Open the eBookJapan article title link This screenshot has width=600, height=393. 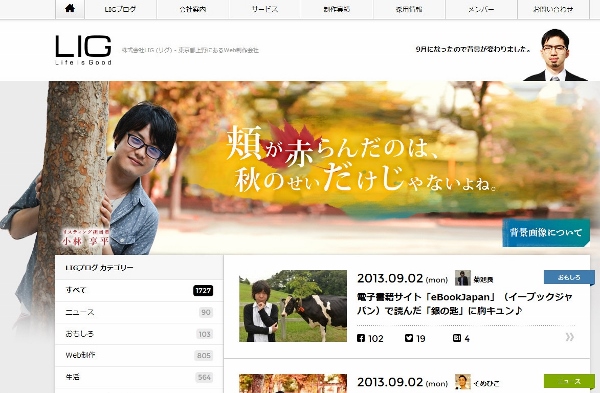point(465,304)
